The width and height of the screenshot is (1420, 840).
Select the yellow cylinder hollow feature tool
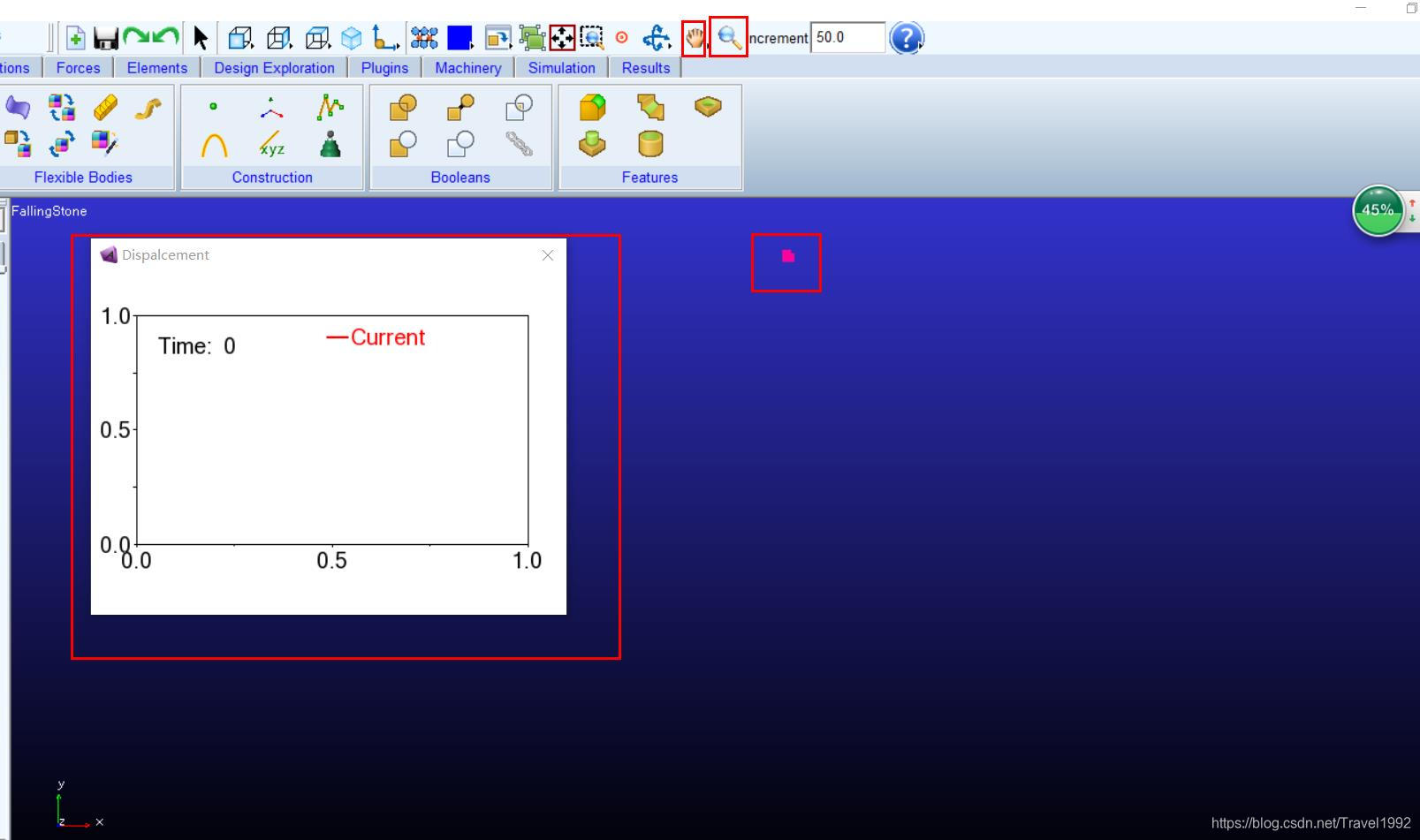tap(650, 143)
